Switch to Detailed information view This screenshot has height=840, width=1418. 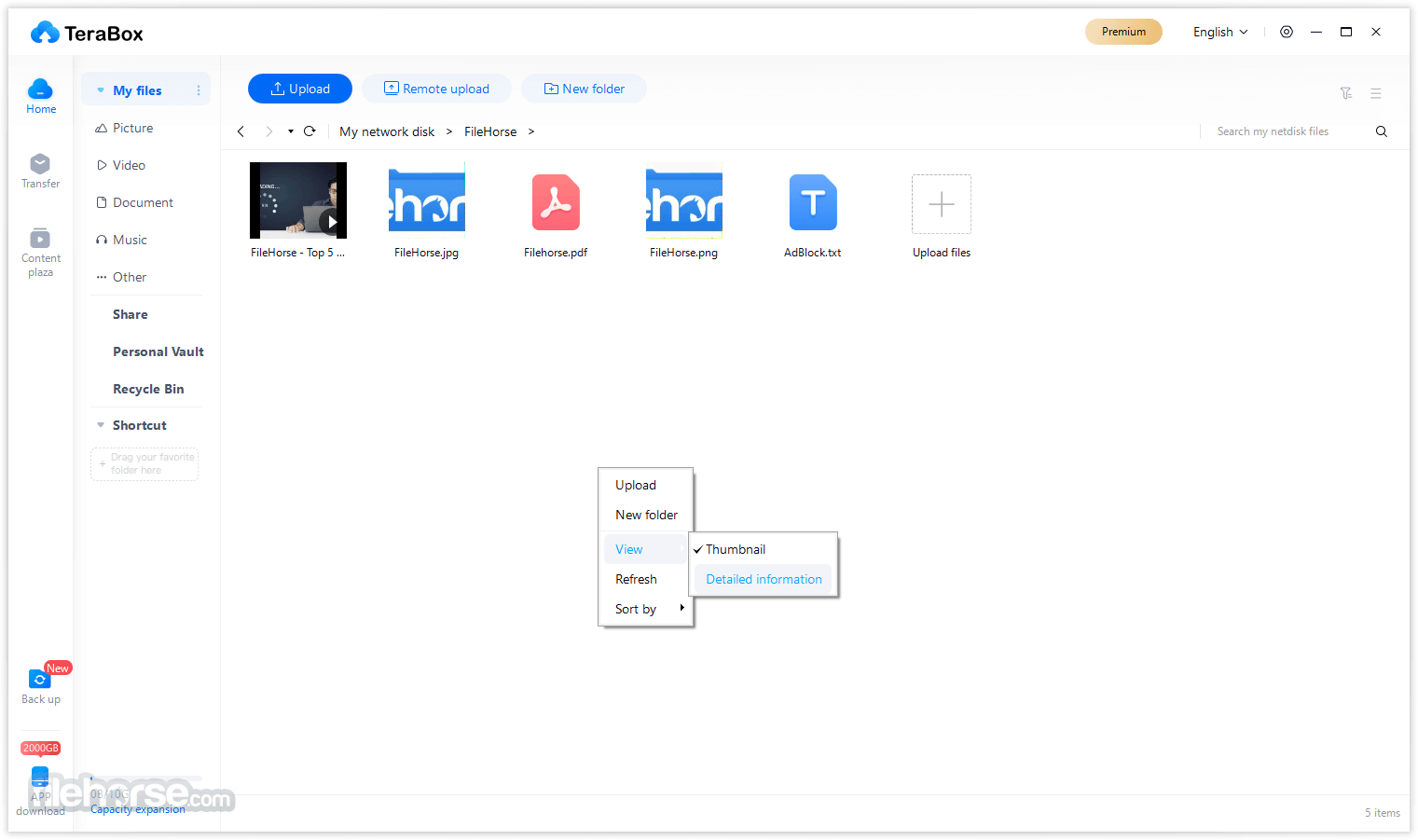coord(764,579)
